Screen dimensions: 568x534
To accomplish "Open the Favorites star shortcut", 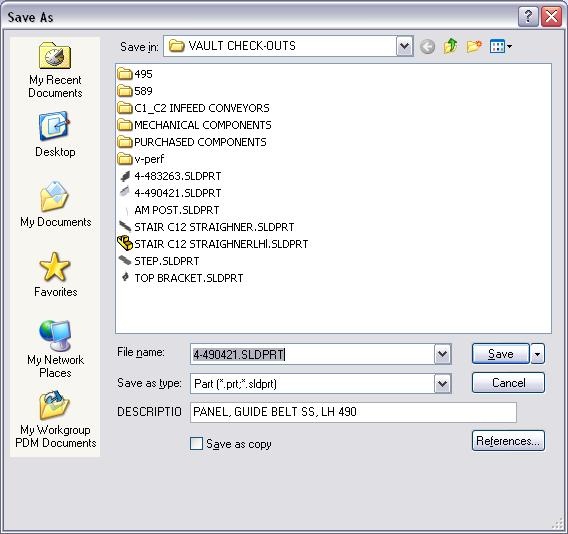I will click(55, 275).
